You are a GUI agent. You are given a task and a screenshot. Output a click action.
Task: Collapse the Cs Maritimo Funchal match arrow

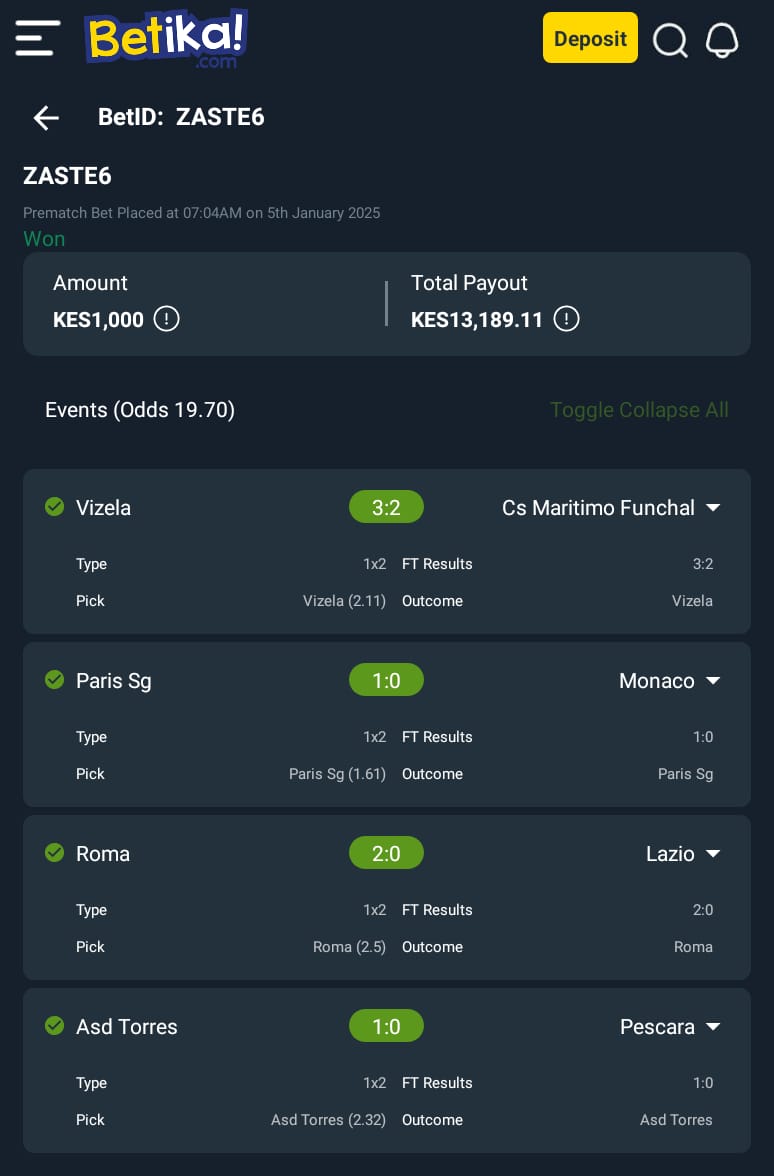pyautogui.click(x=713, y=508)
